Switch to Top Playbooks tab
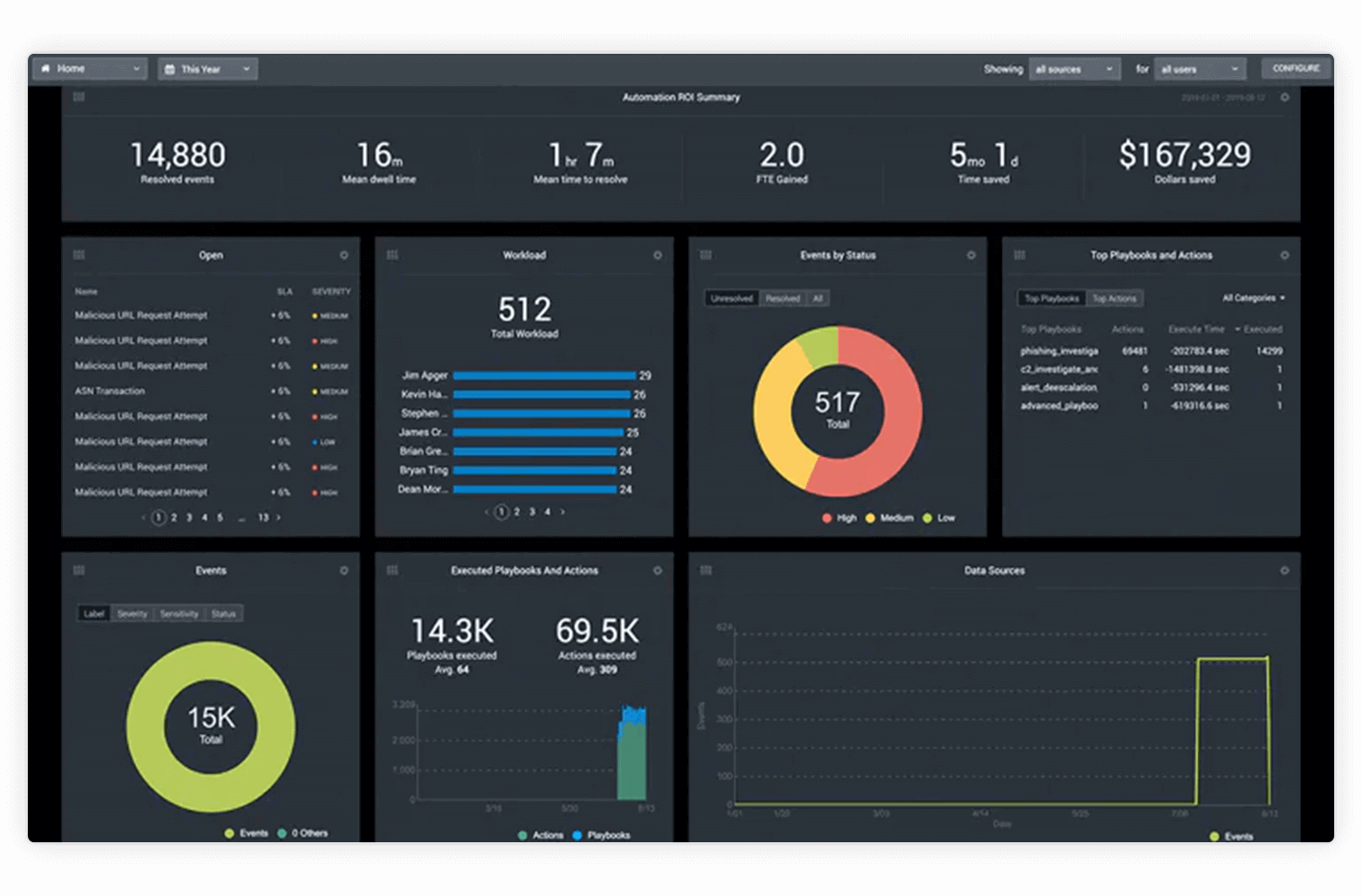 (1052, 298)
